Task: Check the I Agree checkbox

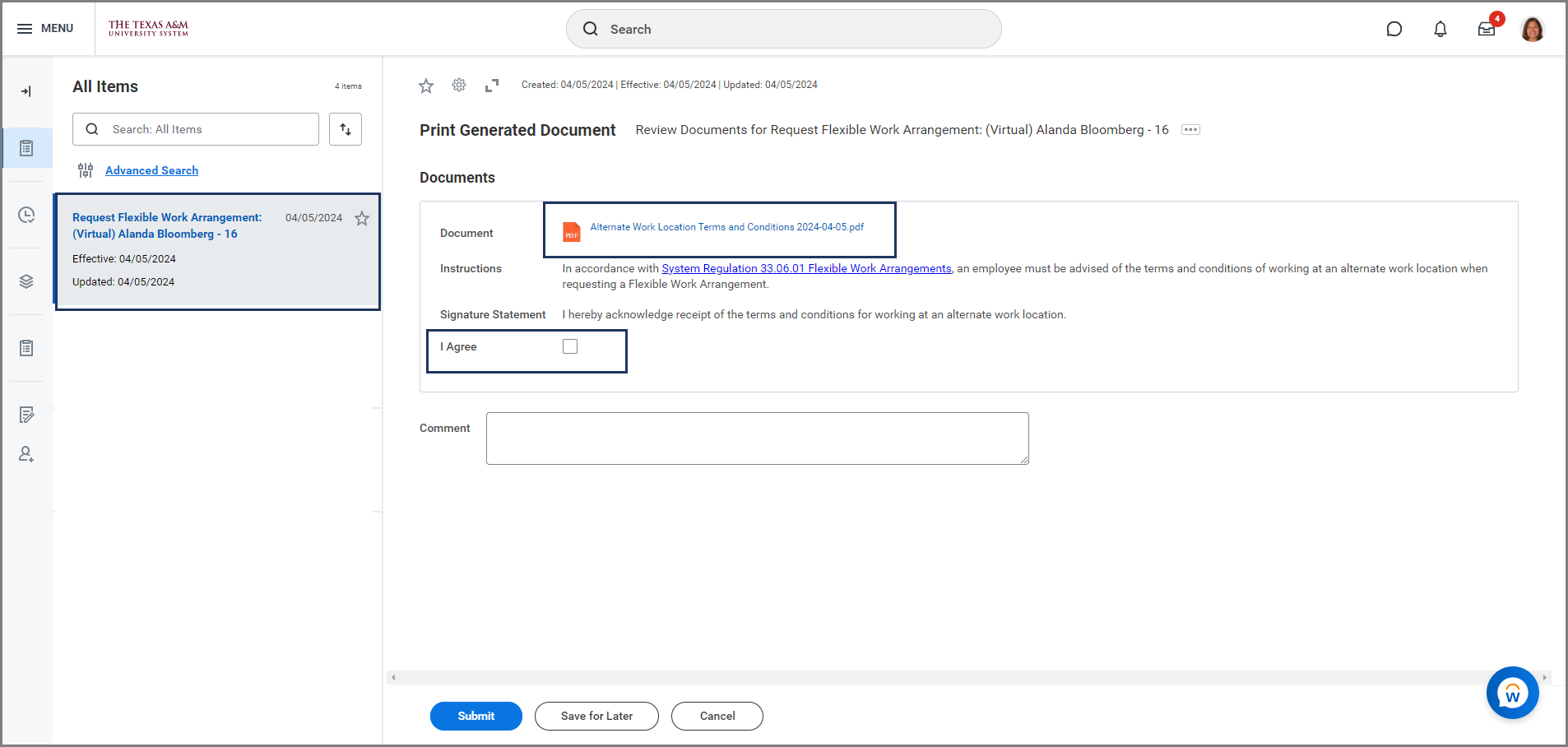Action: pos(570,346)
